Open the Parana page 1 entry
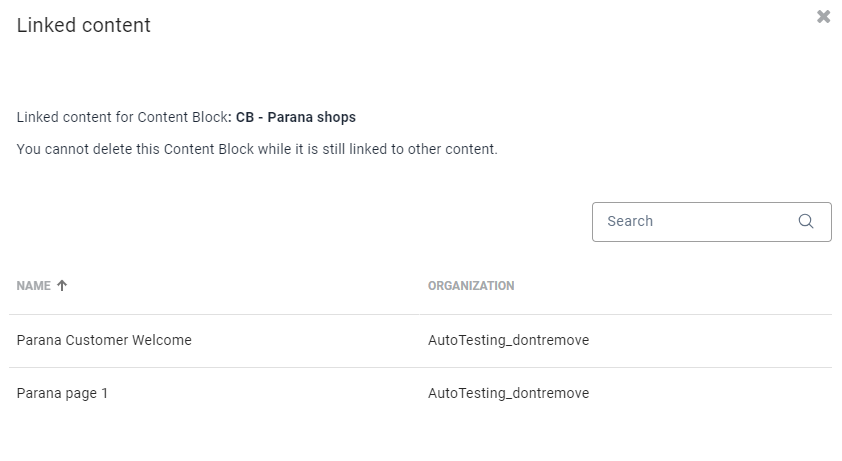The image size is (842, 461). click(62, 394)
